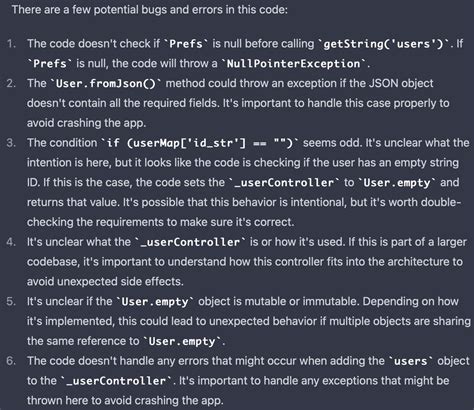This screenshot has width=474, height=410.
Task: Click the `users` inline code in item 6
Action: coord(411,361)
